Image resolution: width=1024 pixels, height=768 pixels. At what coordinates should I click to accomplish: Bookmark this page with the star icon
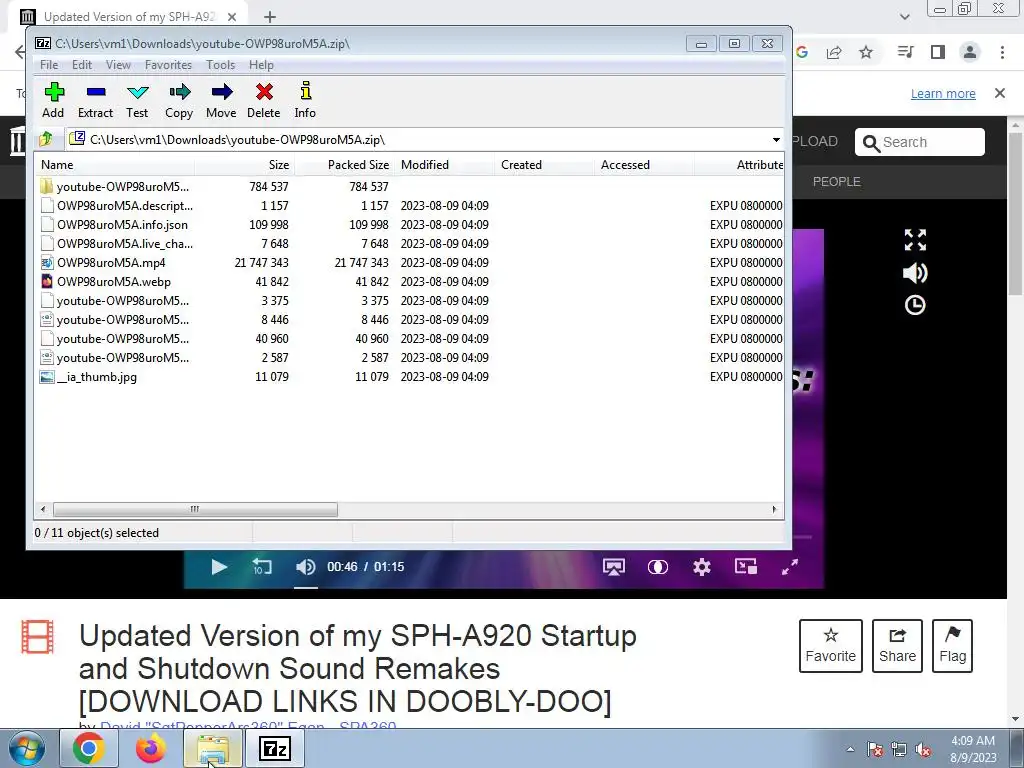click(x=866, y=52)
